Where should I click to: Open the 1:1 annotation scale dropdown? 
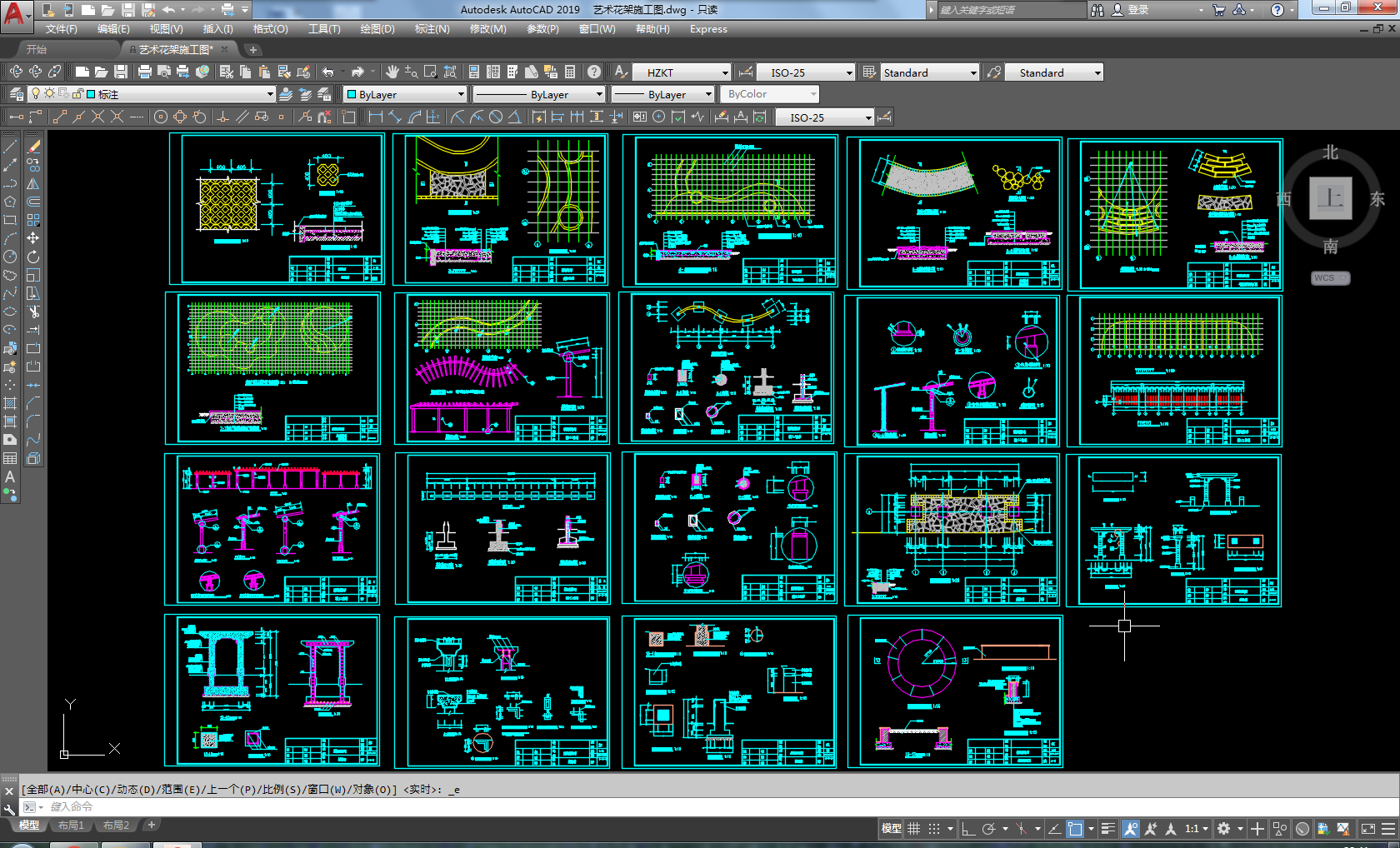pyautogui.click(x=1197, y=829)
